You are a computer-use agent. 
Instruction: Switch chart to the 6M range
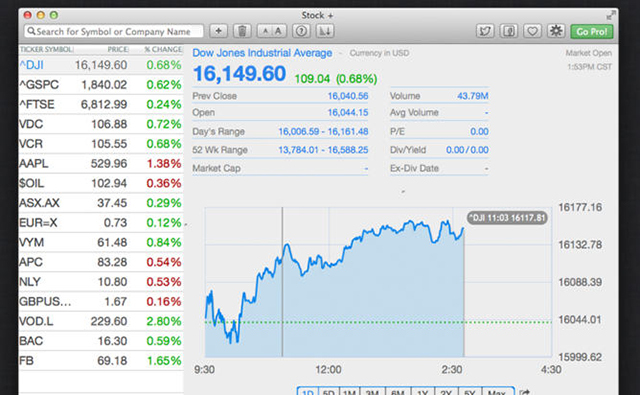click(398, 392)
